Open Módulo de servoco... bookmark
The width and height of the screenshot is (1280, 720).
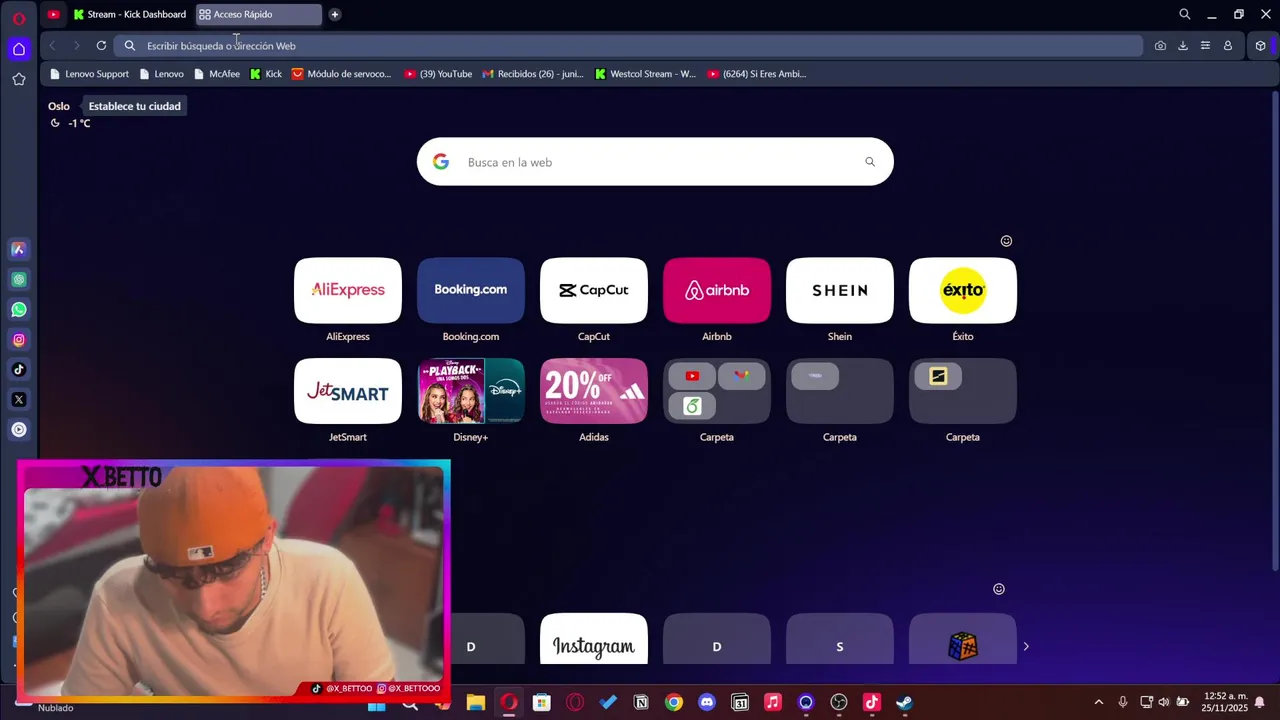341,74
